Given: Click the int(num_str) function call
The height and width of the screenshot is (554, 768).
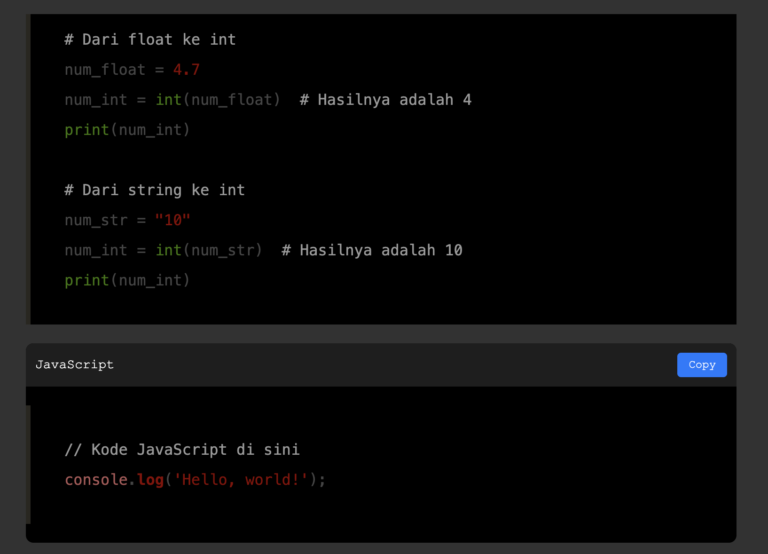Looking at the screenshot, I should (x=209, y=250).
